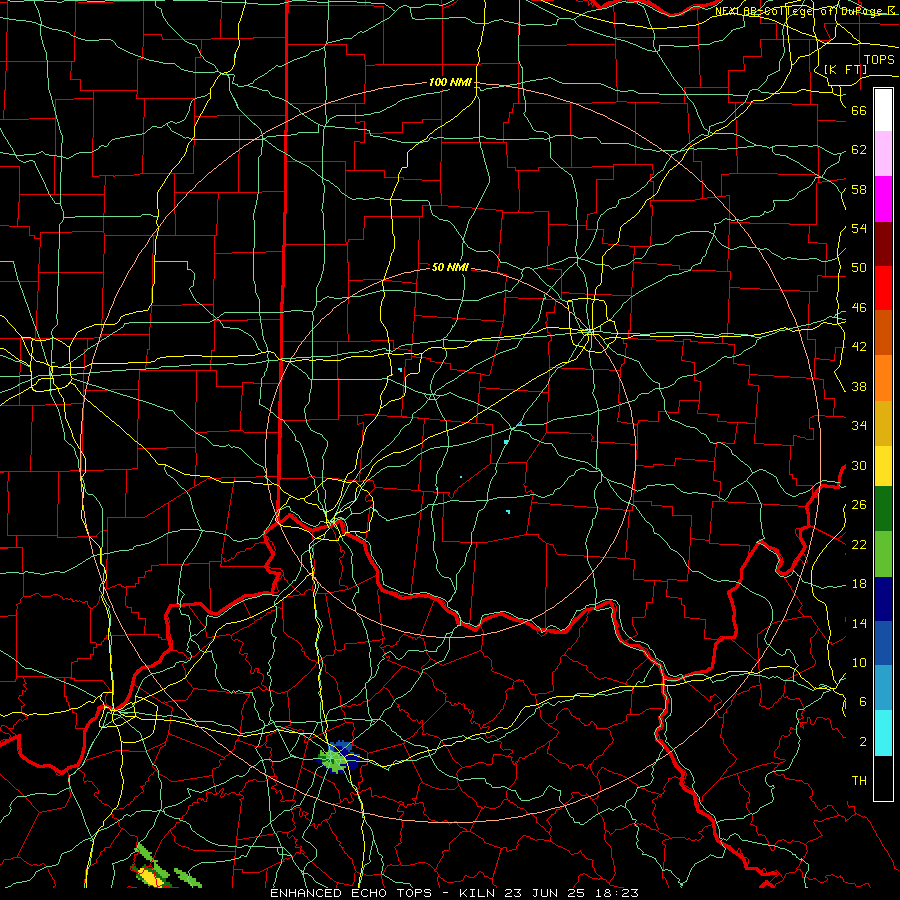Click the light pink legend swatch
The height and width of the screenshot is (900, 900).
coord(883,154)
